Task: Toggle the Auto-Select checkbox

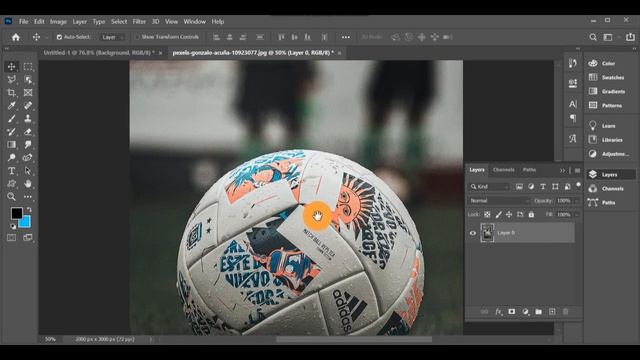Action: [59, 37]
